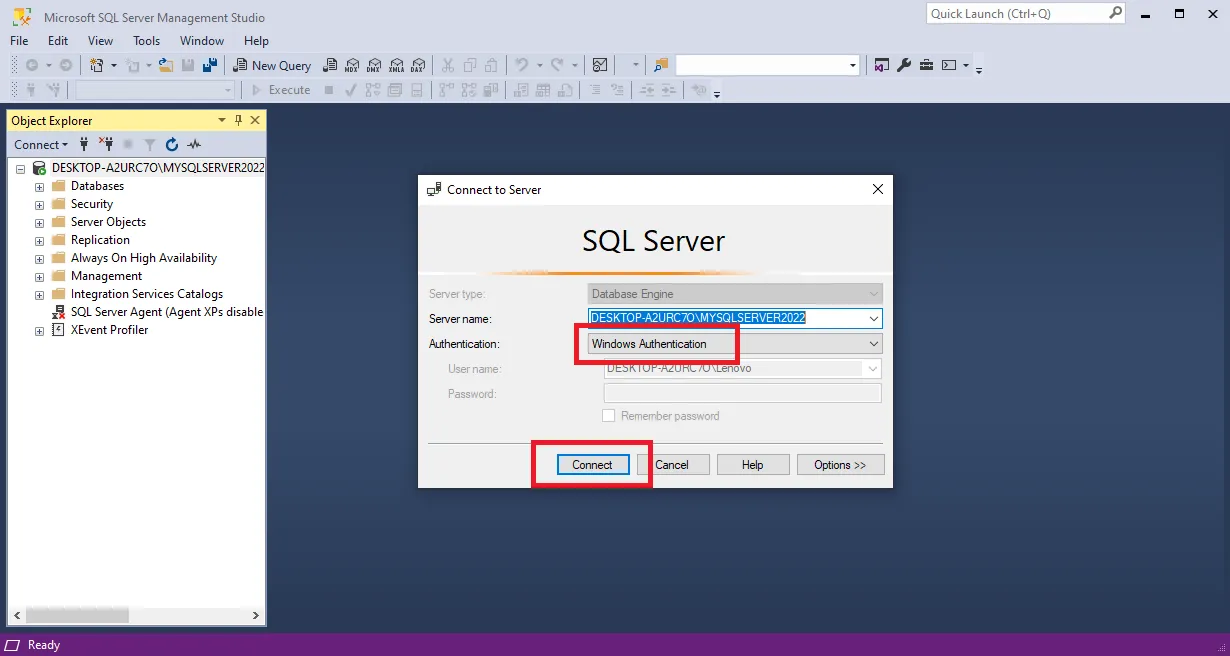Click the New Project toolbar icon
The width and height of the screenshot is (1230, 656).
pos(97,65)
